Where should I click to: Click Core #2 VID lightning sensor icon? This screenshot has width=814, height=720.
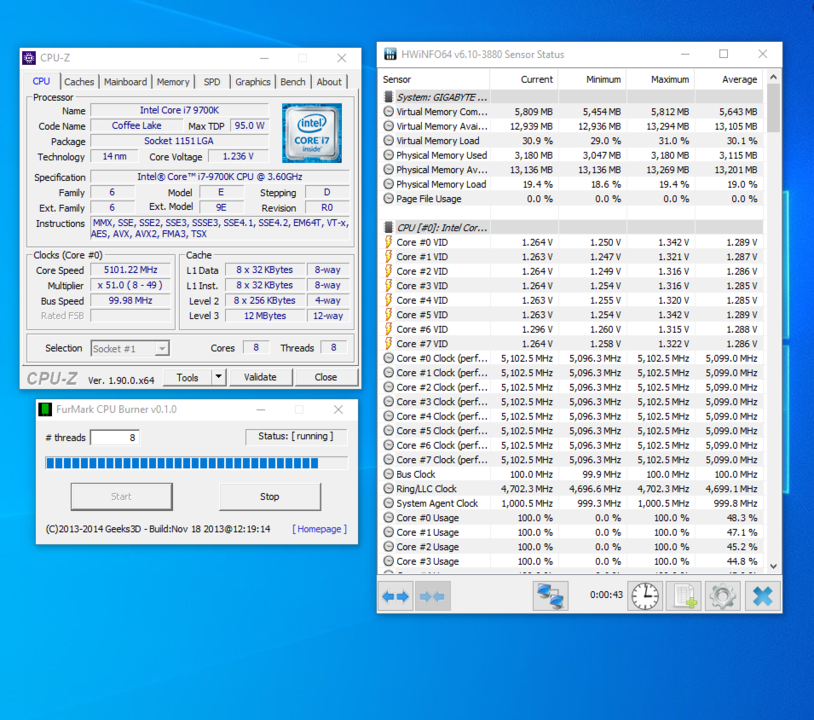[x=388, y=271]
